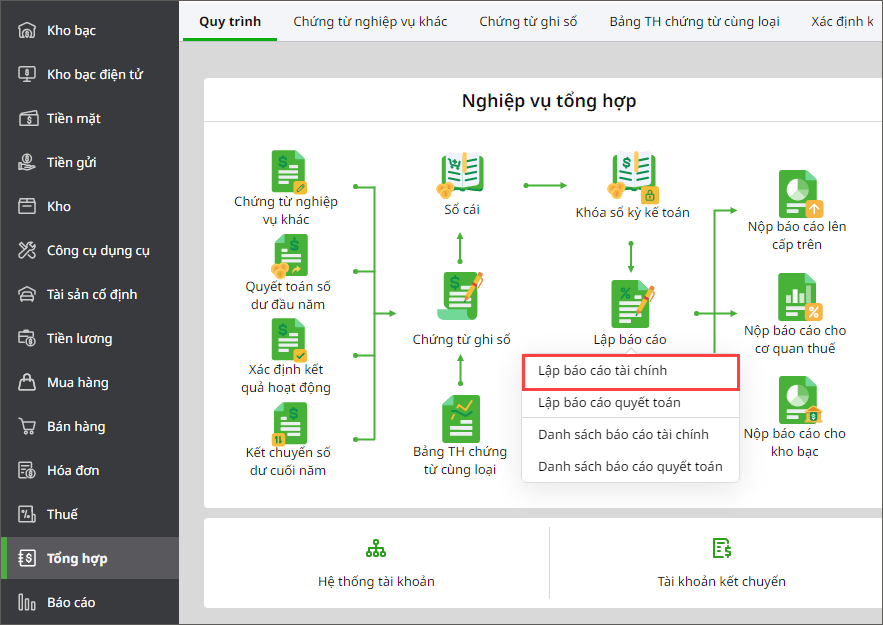Viewport: 883px width, 625px height.
Task: Click Công cụ dụng cụ tools icon
Action: click(x=26, y=250)
